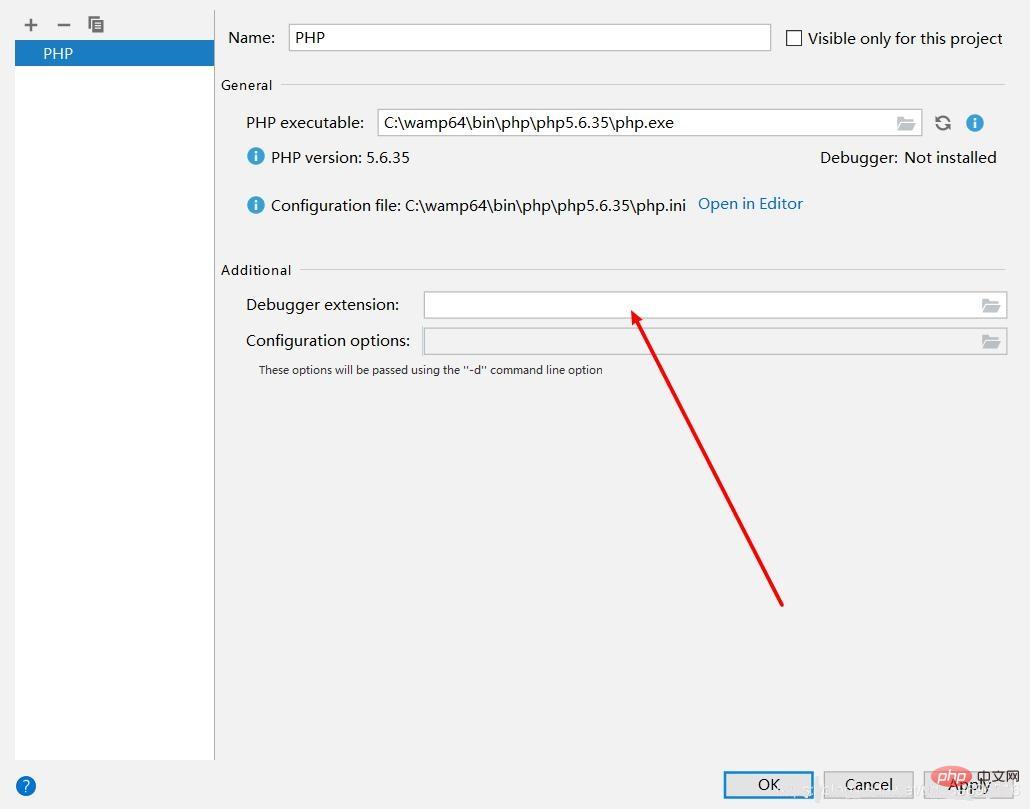Reload PHP info with refresh icon
The height and width of the screenshot is (809, 1030).
point(943,123)
